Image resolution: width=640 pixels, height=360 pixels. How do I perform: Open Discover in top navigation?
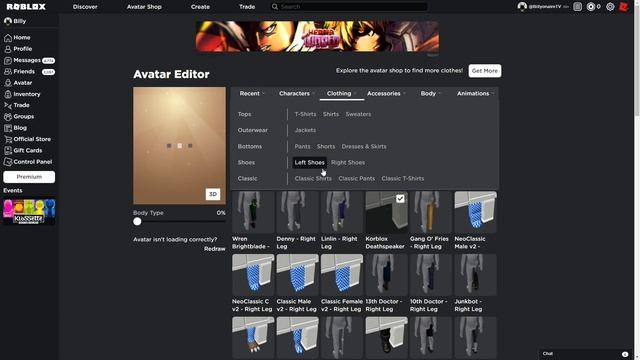point(85,7)
